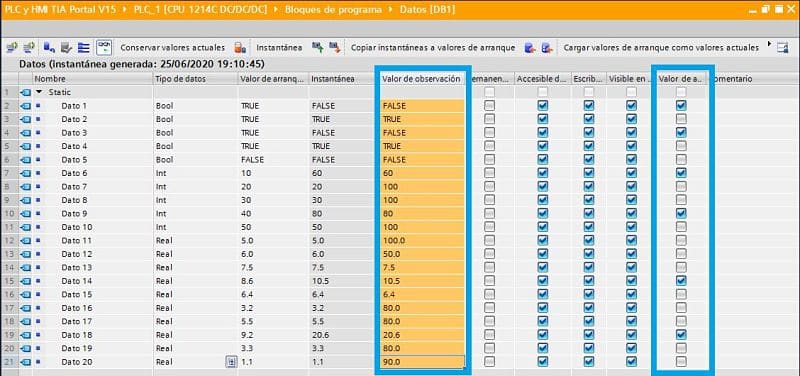
Task: Click the second icon right of Instantánea
Action: click(335, 47)
